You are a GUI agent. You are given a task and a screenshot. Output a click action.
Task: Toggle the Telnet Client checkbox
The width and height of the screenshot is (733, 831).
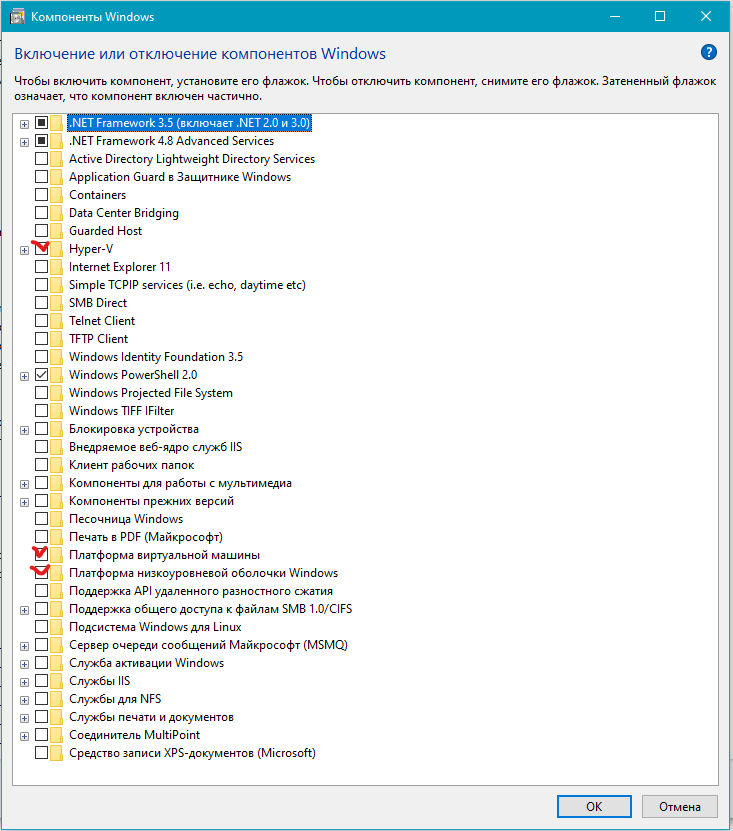pos(41,321)
